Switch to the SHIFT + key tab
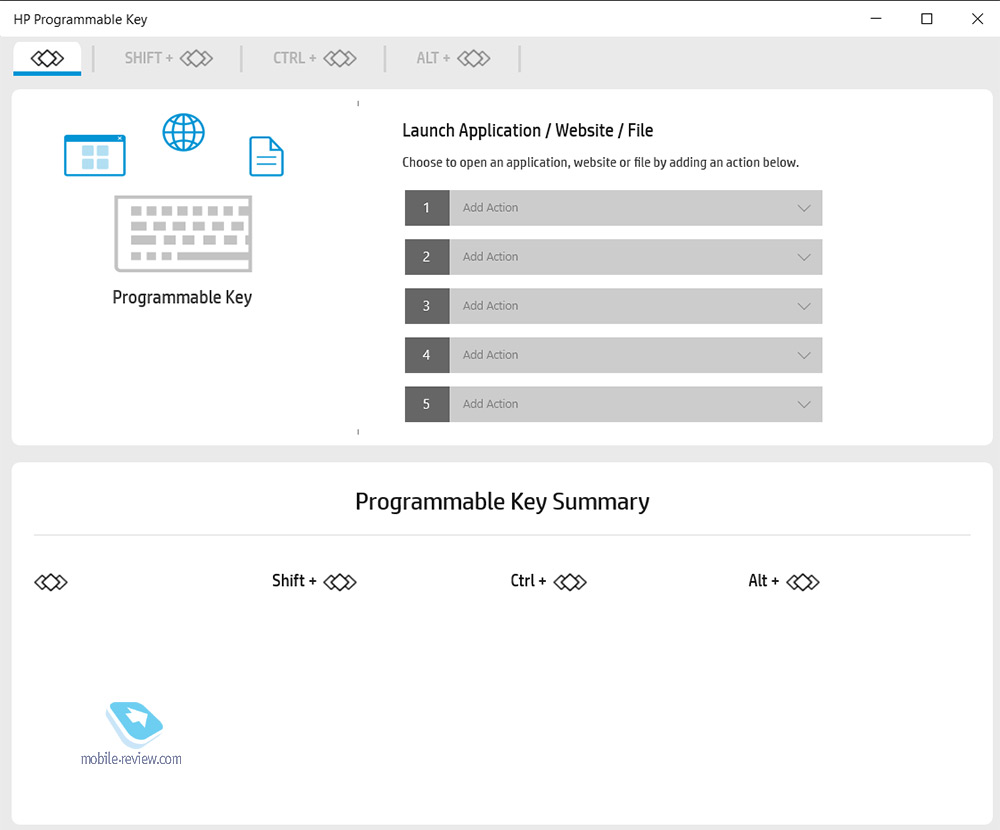 point(168,59)
